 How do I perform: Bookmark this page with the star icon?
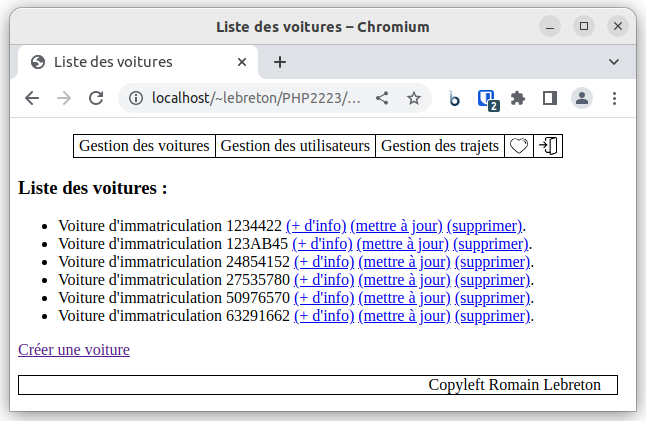414,98
